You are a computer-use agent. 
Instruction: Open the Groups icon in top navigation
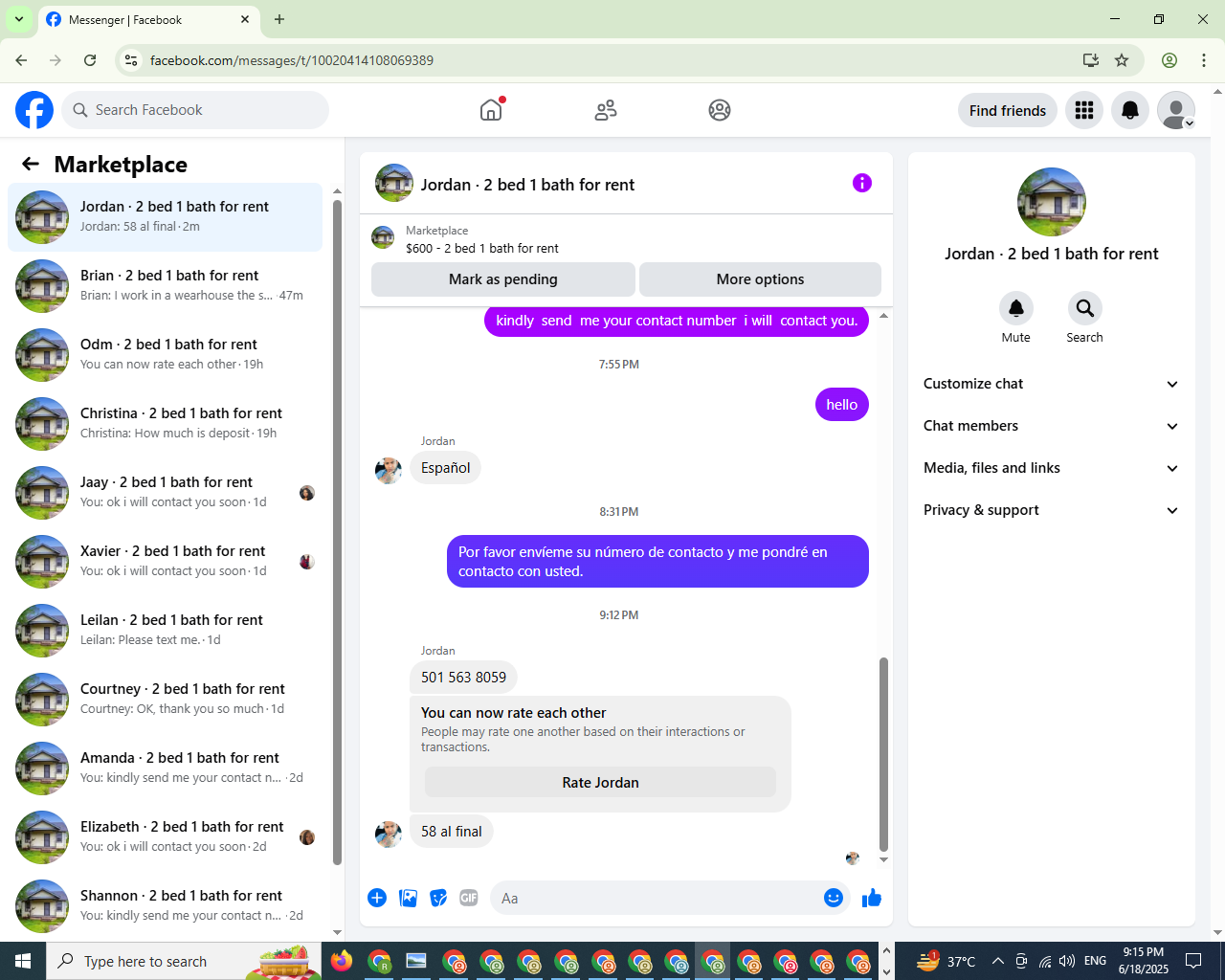pos(720,110)
